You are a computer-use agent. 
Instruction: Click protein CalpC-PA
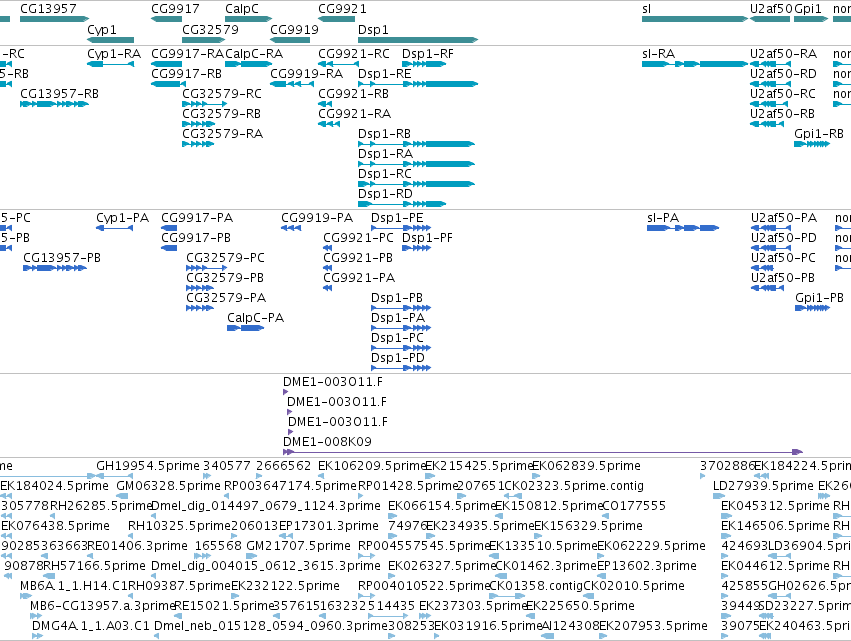[x=245, y=328]
